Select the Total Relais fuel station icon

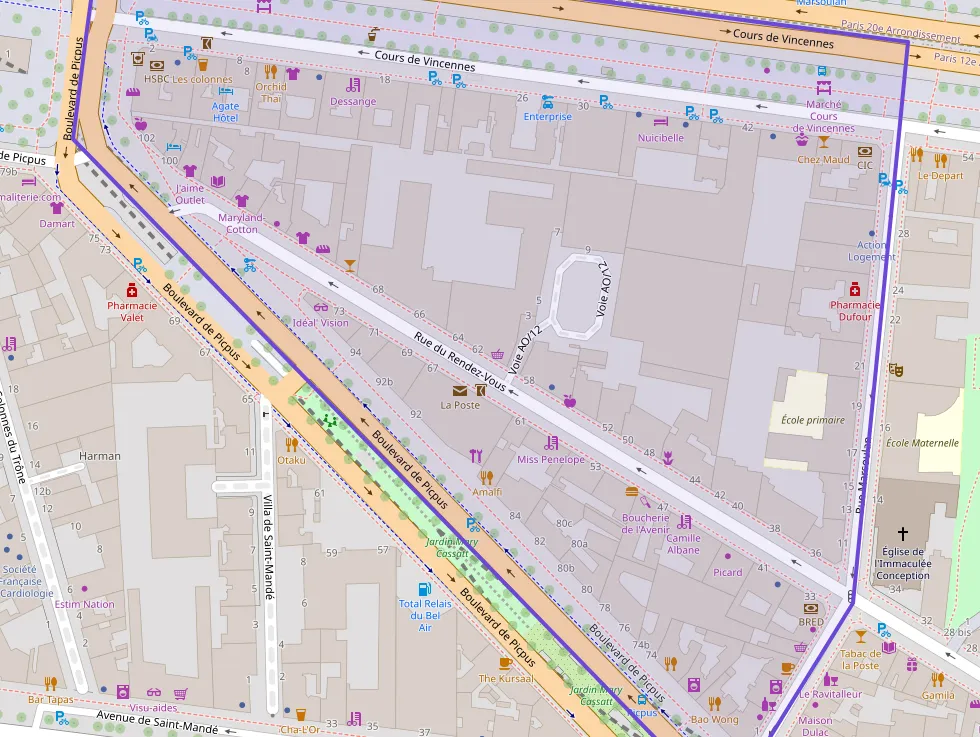(425, 589)
